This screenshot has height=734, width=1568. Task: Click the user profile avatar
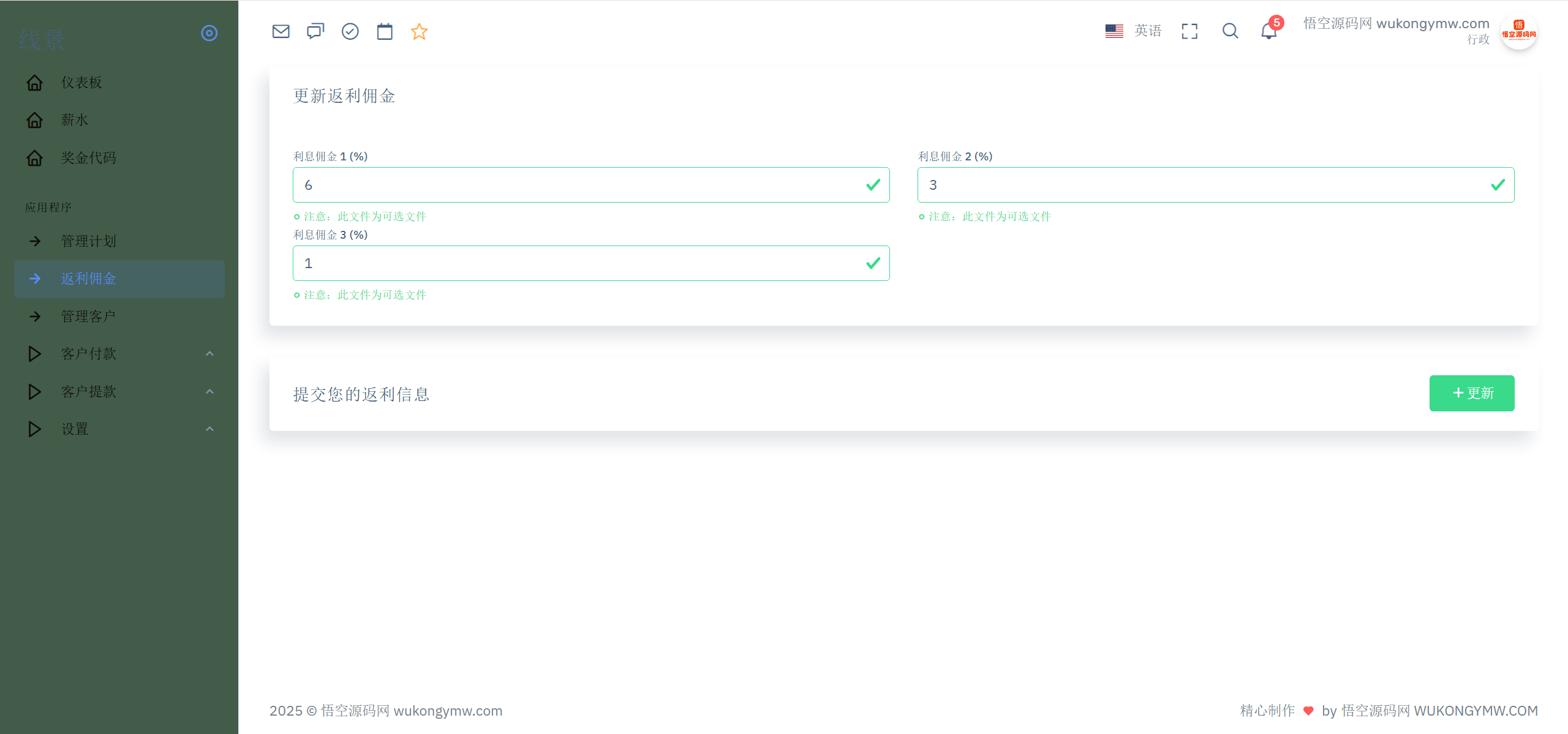tap(1518, 32)
